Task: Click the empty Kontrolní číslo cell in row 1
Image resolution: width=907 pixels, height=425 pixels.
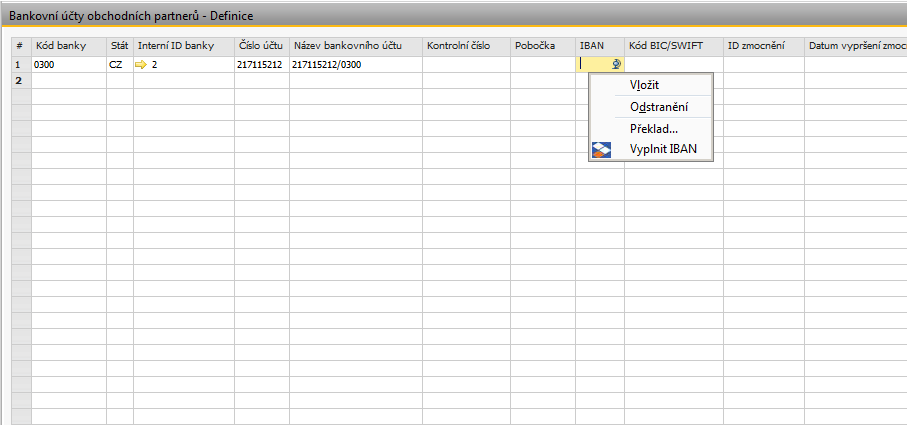Action: click(x=466, y=65)
